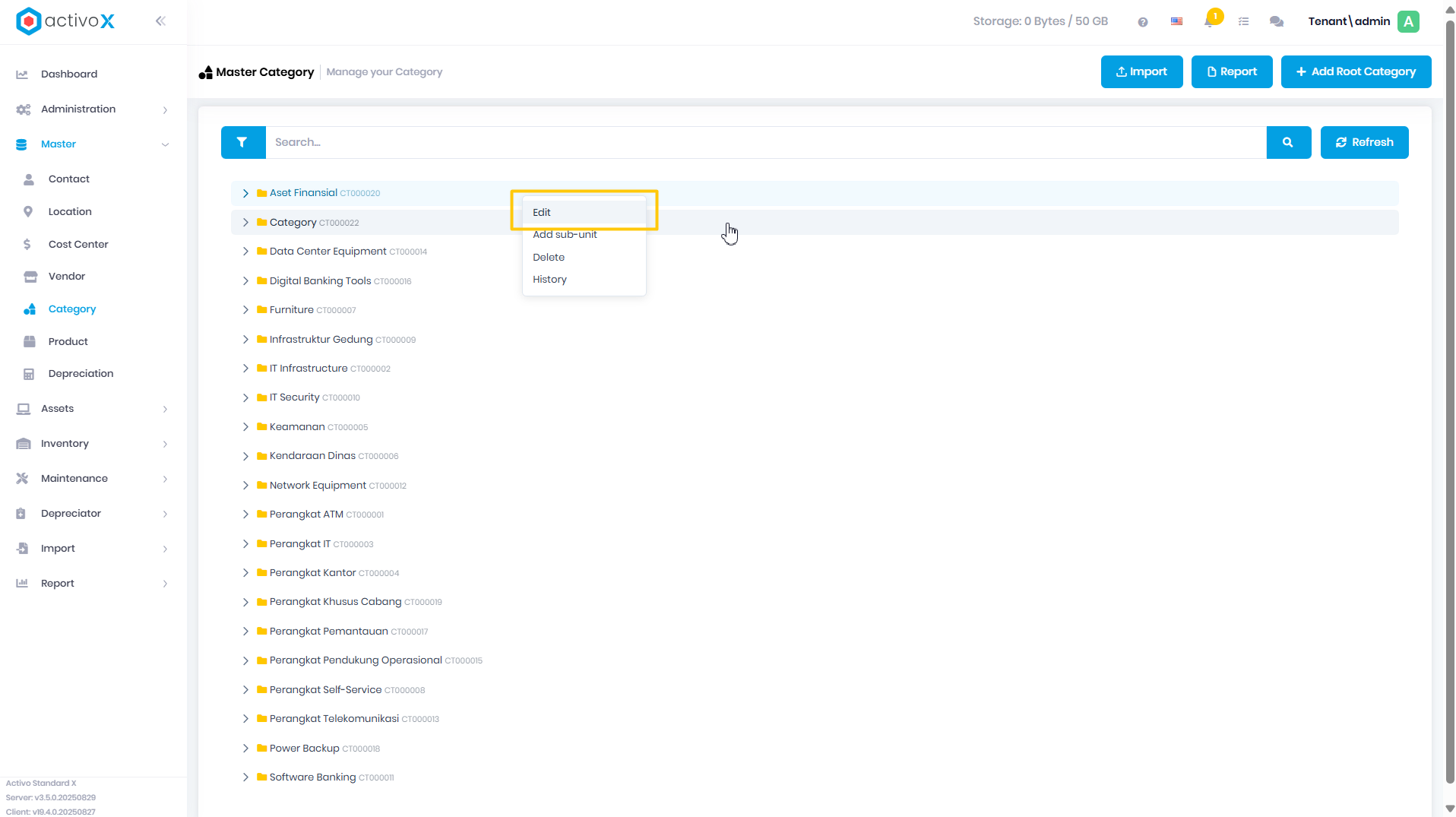Select Perangkat Kantor category row
Image resolution: width=1456 pixels, height=817 pixels.
pos(814,573)
